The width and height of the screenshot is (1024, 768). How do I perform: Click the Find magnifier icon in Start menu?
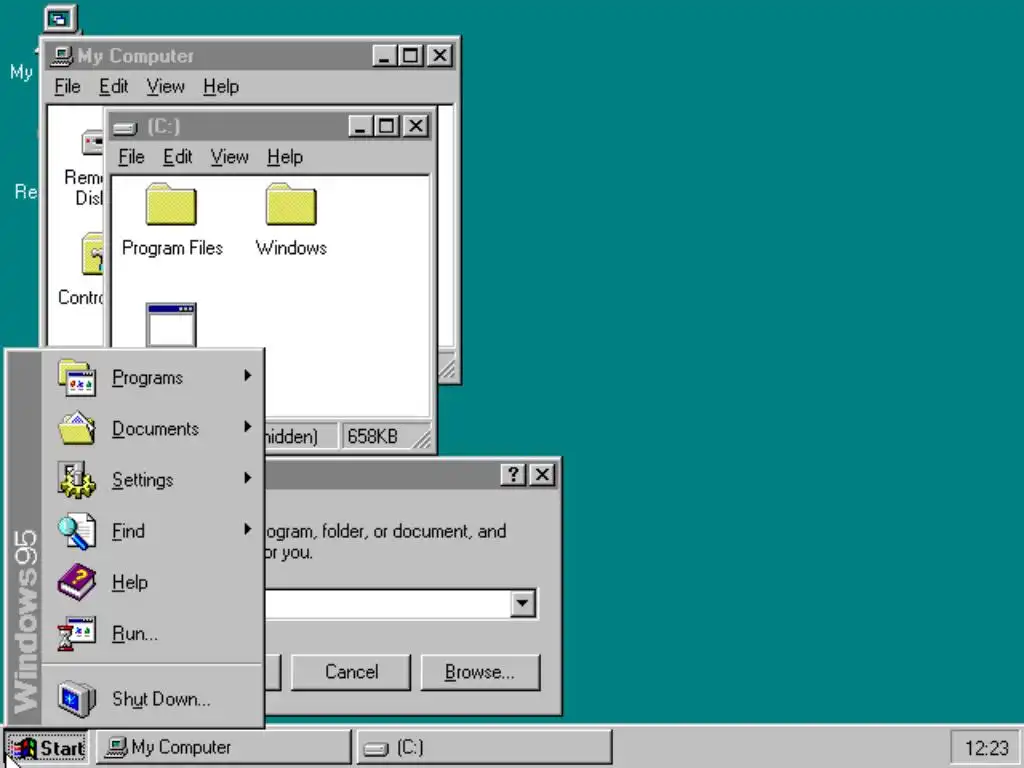[76, 531]
